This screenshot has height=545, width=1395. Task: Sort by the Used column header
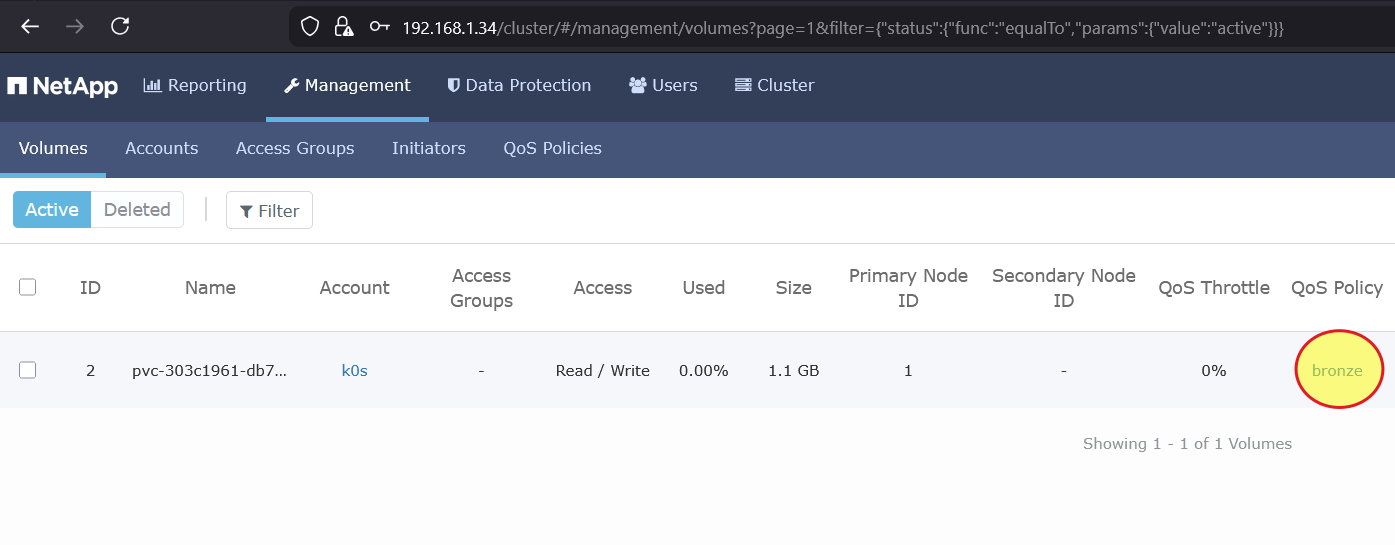pos(704,288)
